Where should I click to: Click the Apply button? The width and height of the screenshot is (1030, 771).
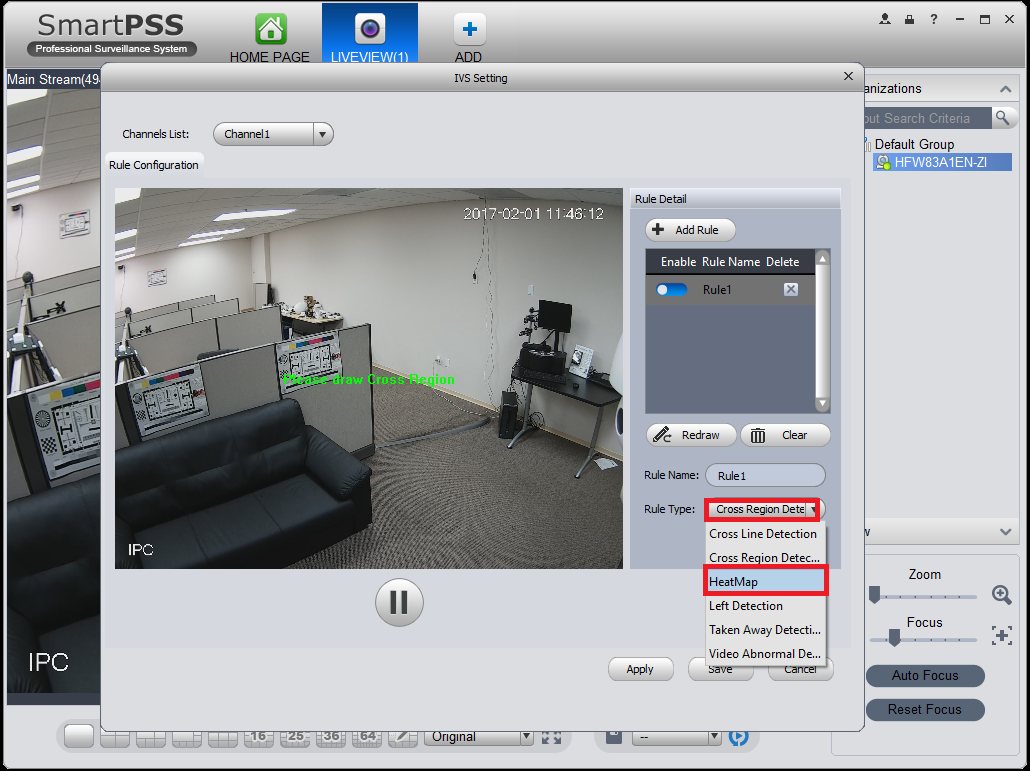point(640,669)
